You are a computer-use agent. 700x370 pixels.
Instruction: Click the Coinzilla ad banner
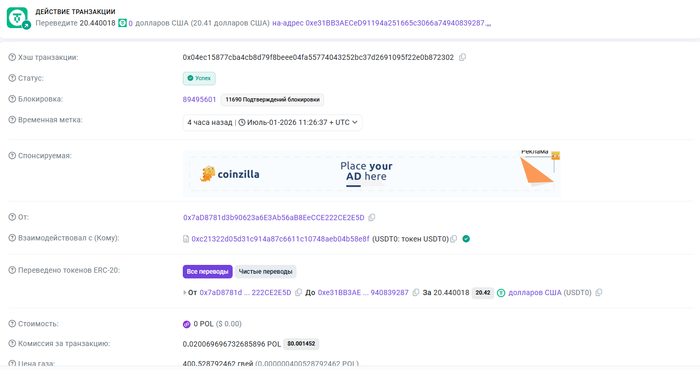coord(371,174)
